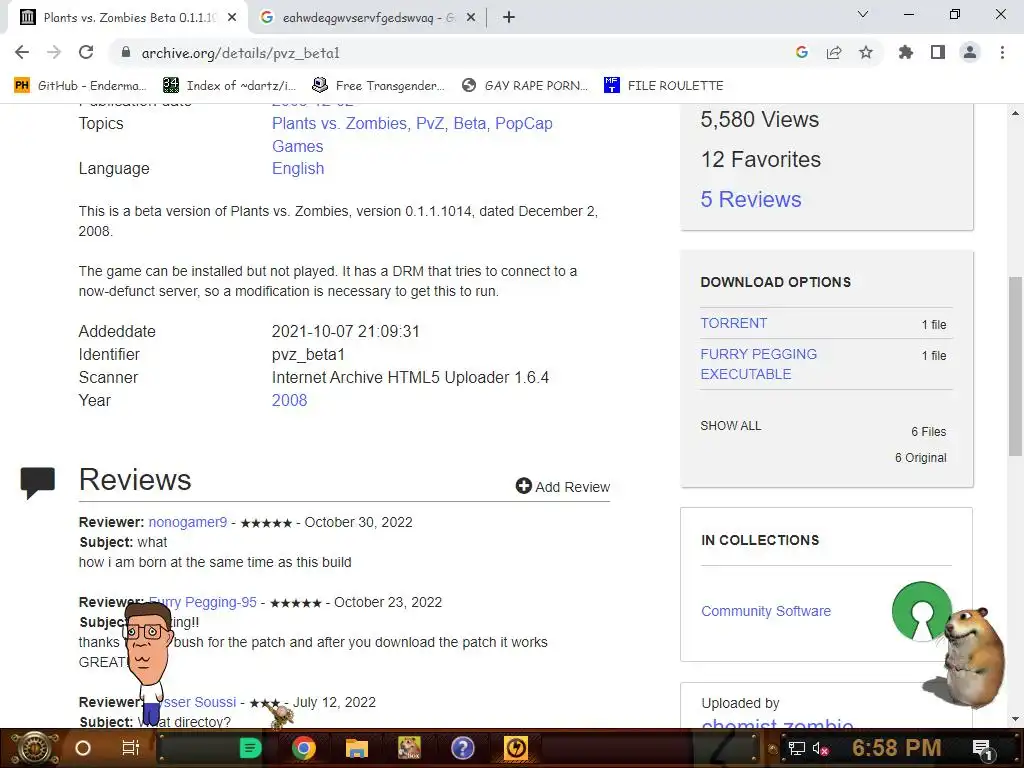Click the scrollbar up arrow

[1015, 113]
